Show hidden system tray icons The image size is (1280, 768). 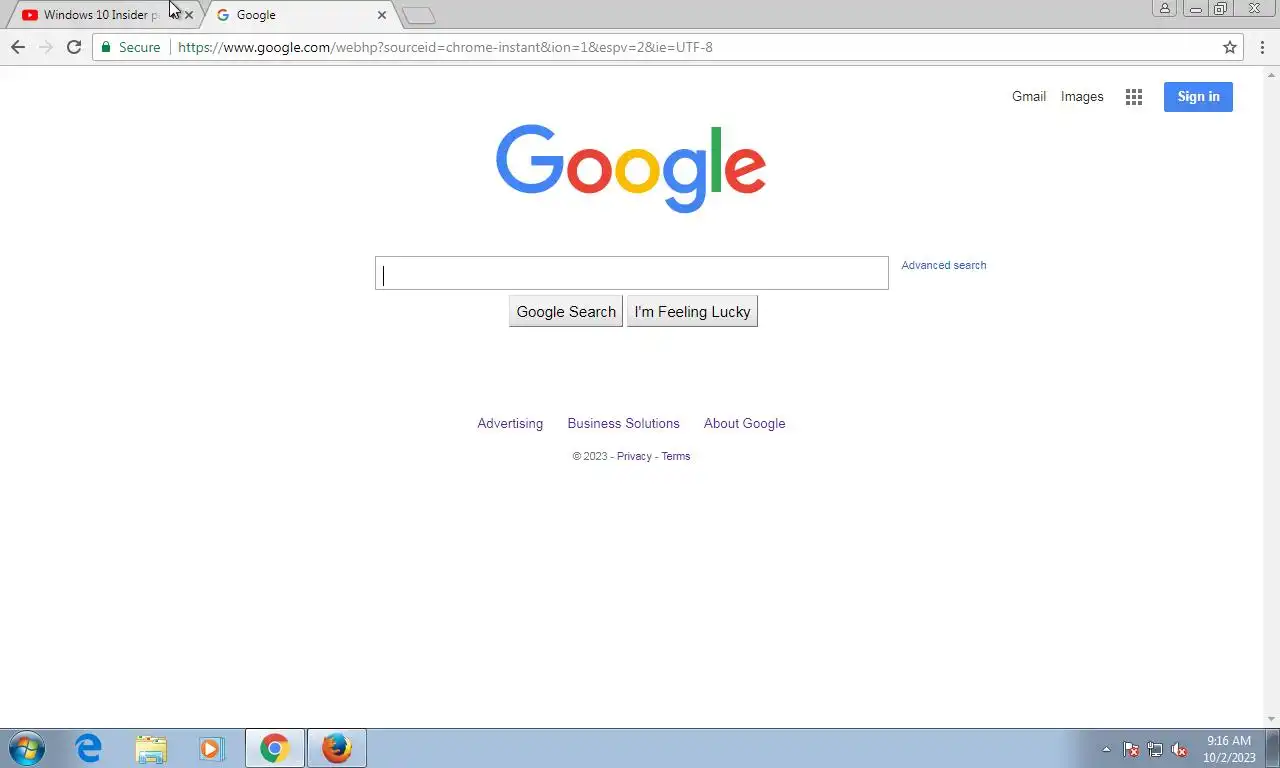(1106, 749)
